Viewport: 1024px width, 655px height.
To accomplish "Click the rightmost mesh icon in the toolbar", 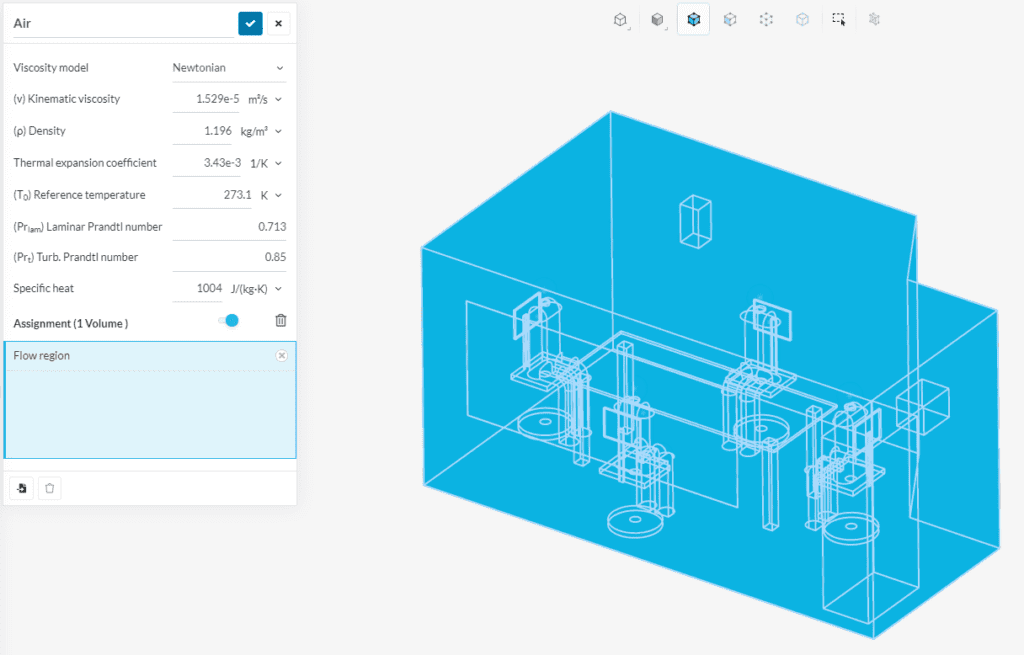I will pyautogui.click(x=873, y=19).
